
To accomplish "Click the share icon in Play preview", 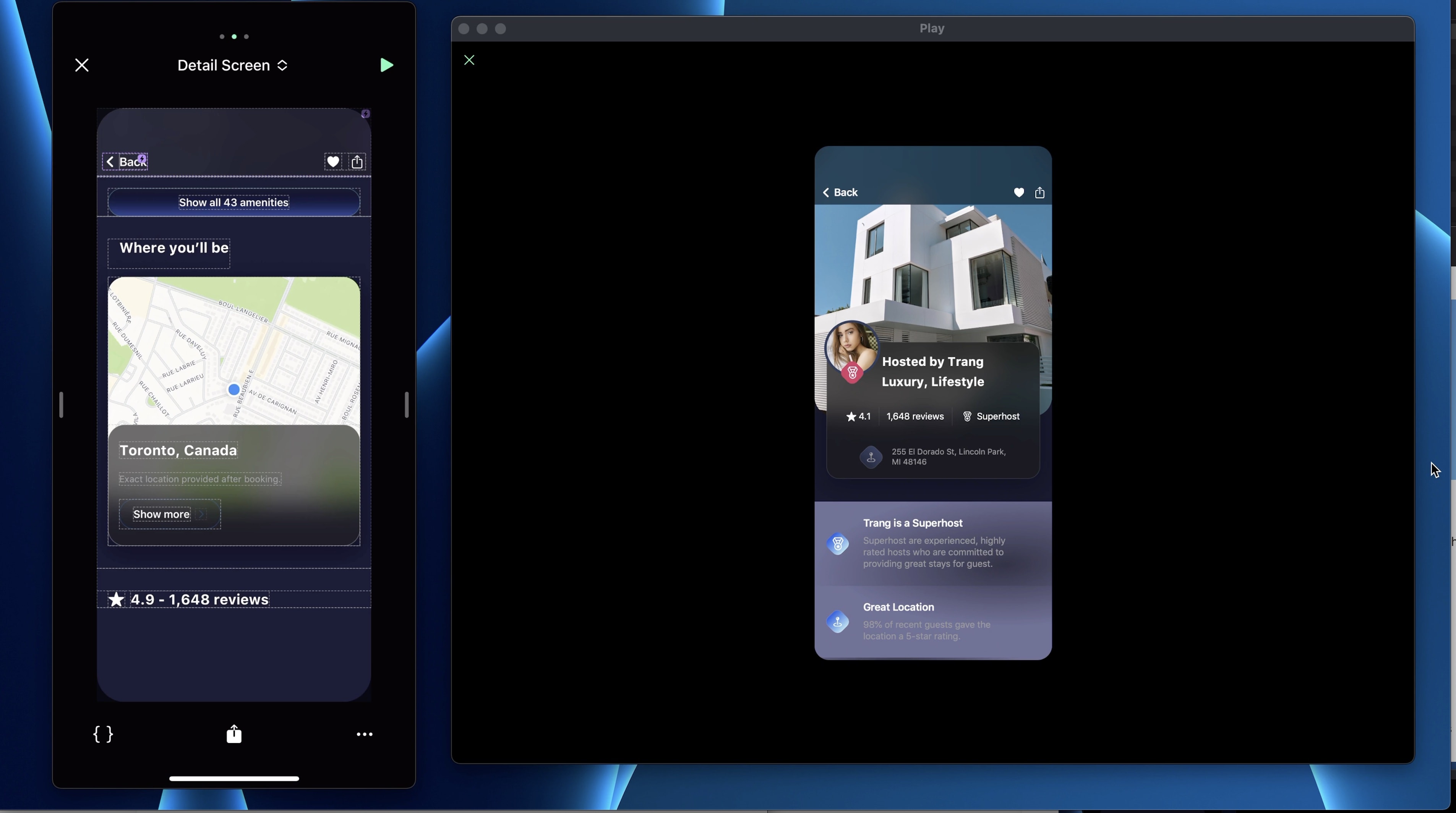I will 1039,193.
